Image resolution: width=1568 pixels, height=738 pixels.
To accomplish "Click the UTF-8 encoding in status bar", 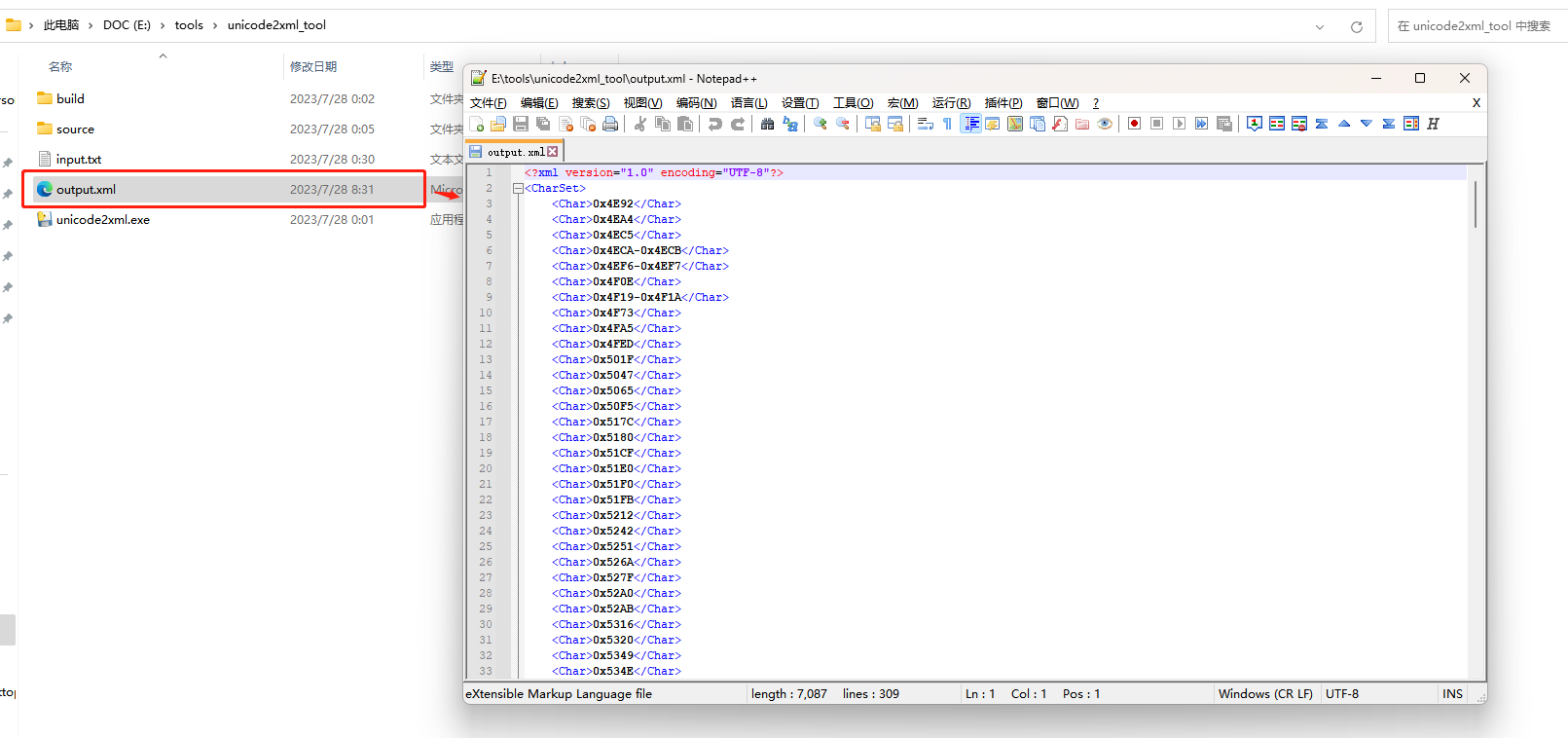I will (1342, 694).
